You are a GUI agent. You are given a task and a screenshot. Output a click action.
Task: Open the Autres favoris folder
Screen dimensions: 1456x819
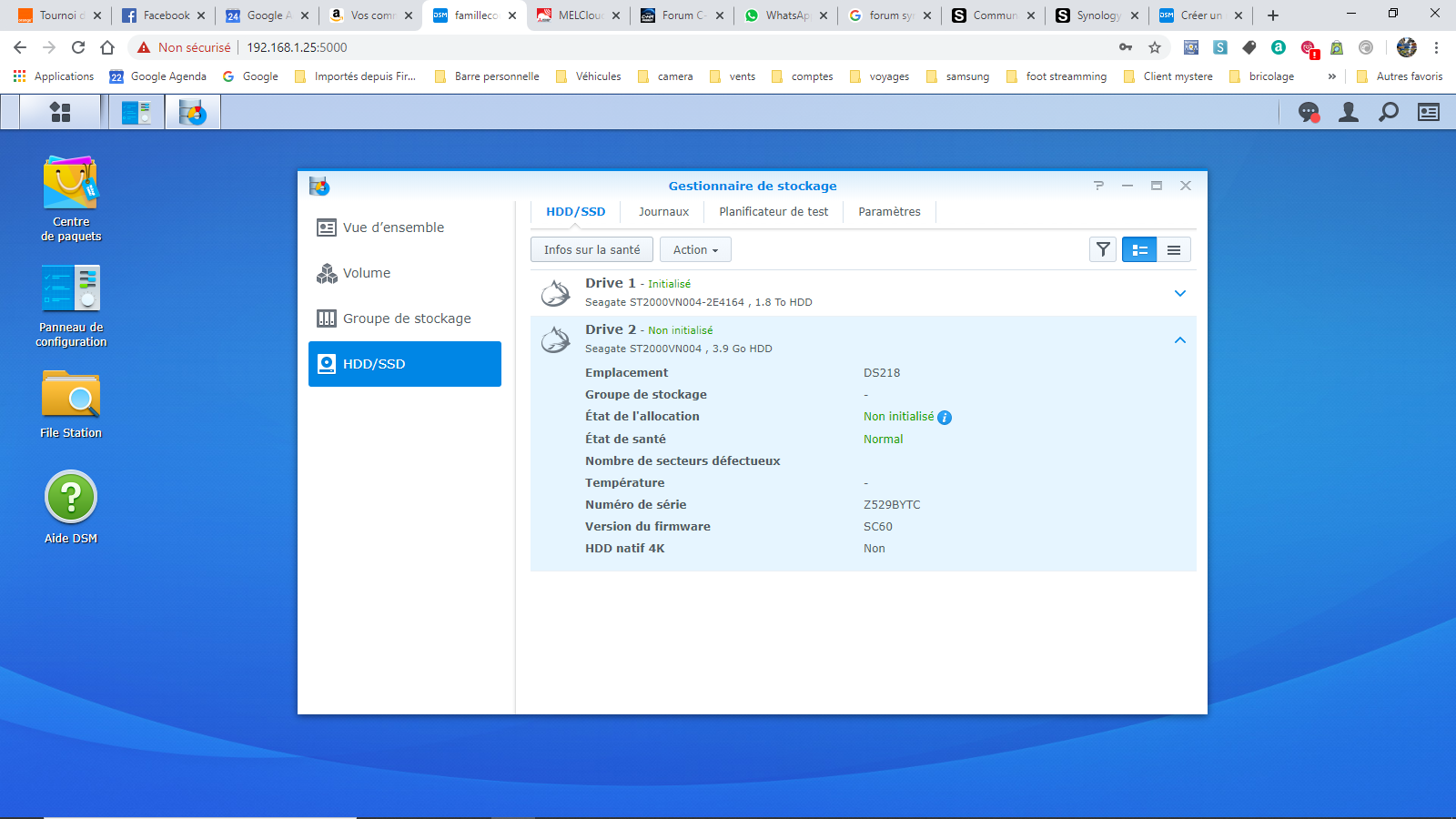coord(1400,76)
